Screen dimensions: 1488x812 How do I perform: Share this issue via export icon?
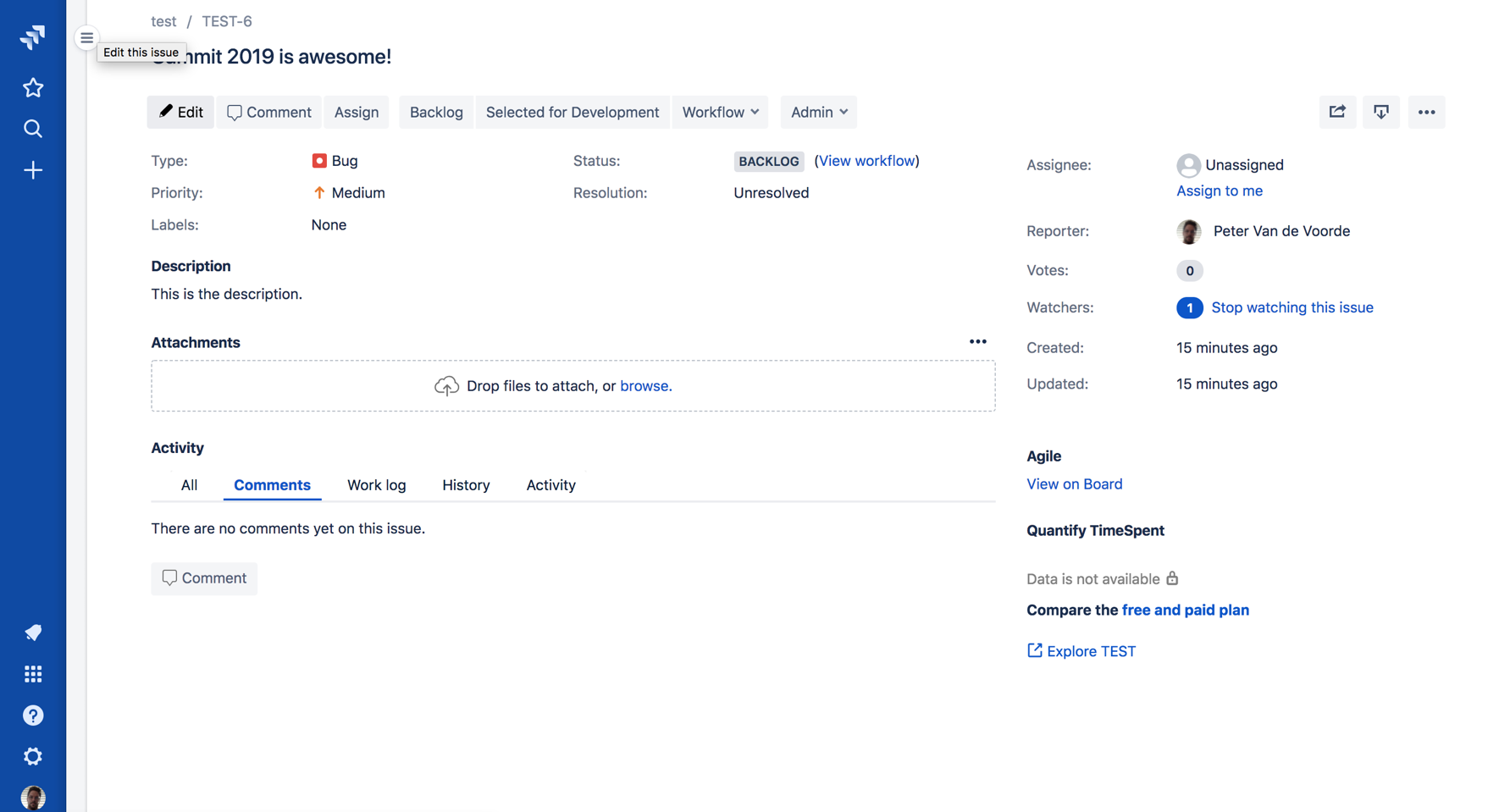point(1336,112)
